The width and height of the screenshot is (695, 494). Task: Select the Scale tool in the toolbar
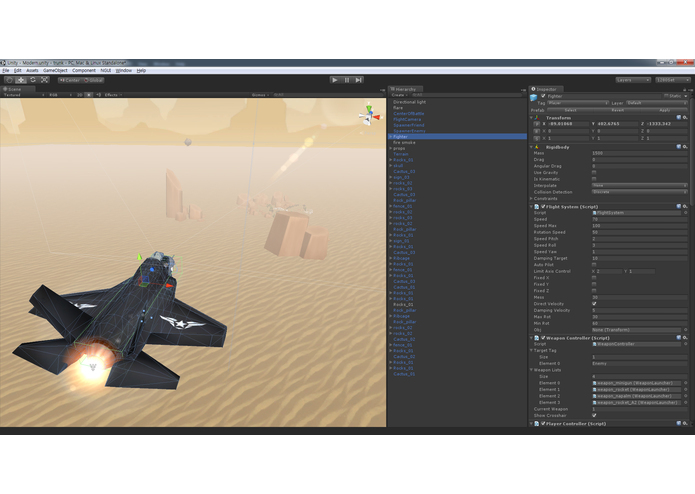[x=45, y=80]
